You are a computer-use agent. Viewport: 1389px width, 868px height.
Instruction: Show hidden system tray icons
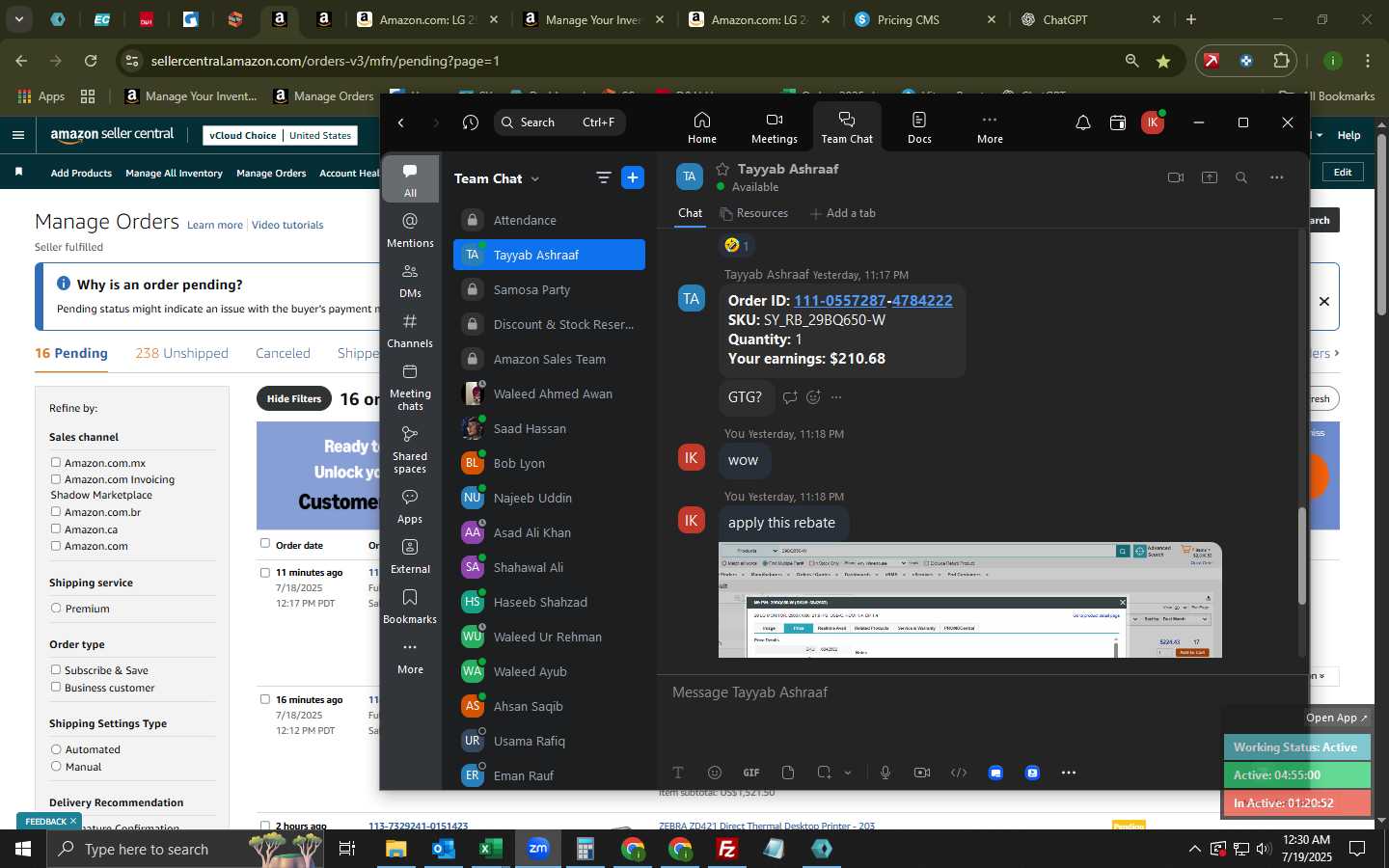(x=1194, y=849)
